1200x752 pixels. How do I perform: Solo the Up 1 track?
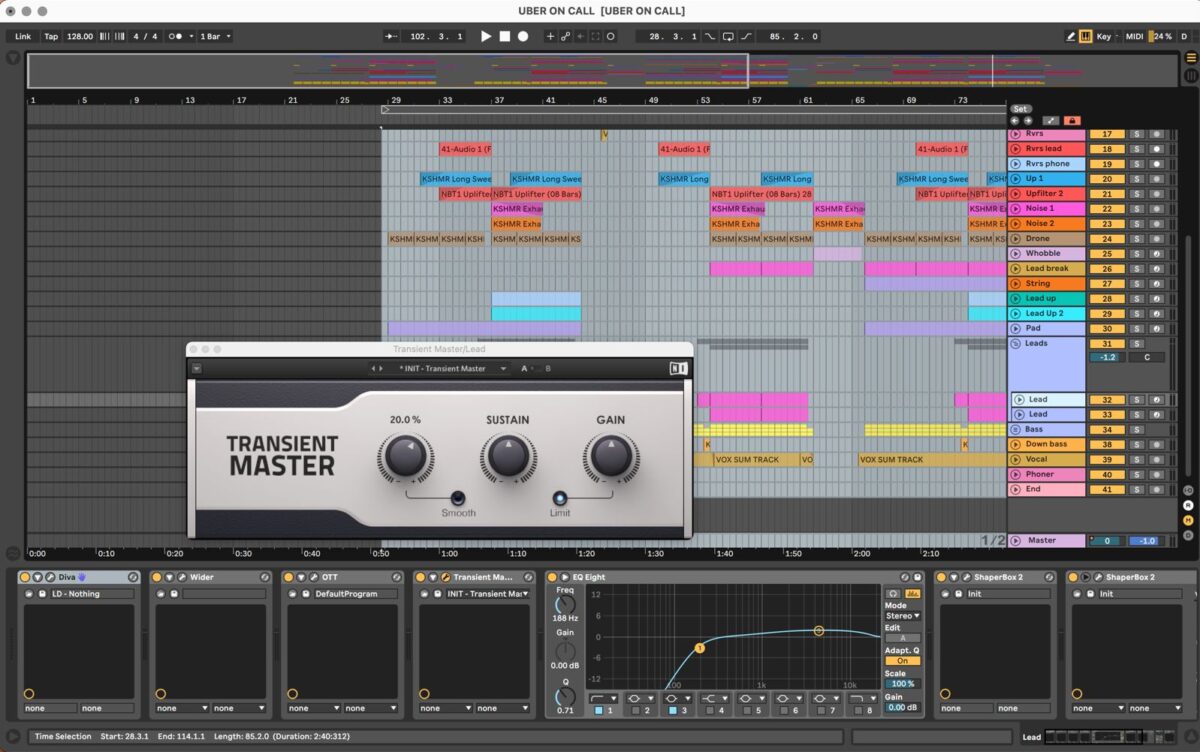tap(1136, 179)
